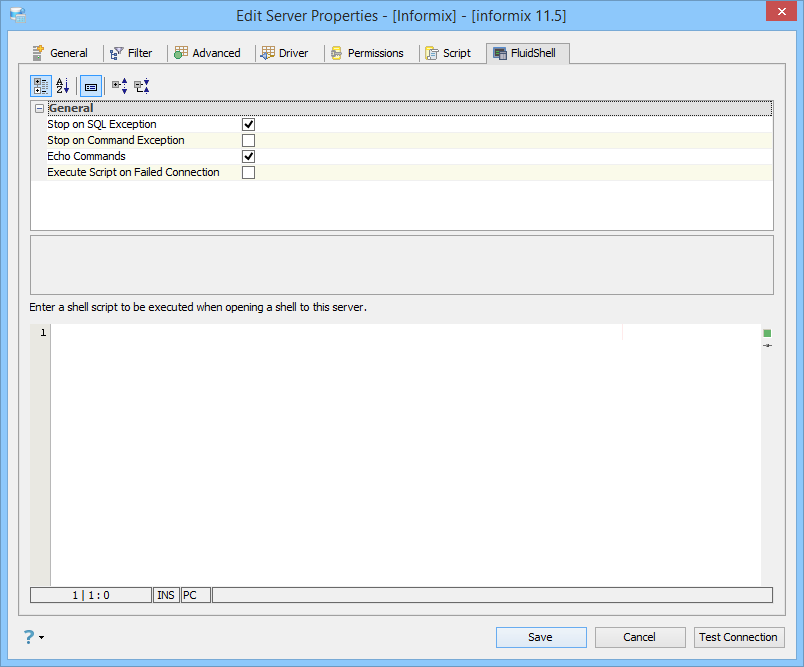Open the Advanced tab
The height and width of the screenshot is (667, 804).
[x=207, y=53]
